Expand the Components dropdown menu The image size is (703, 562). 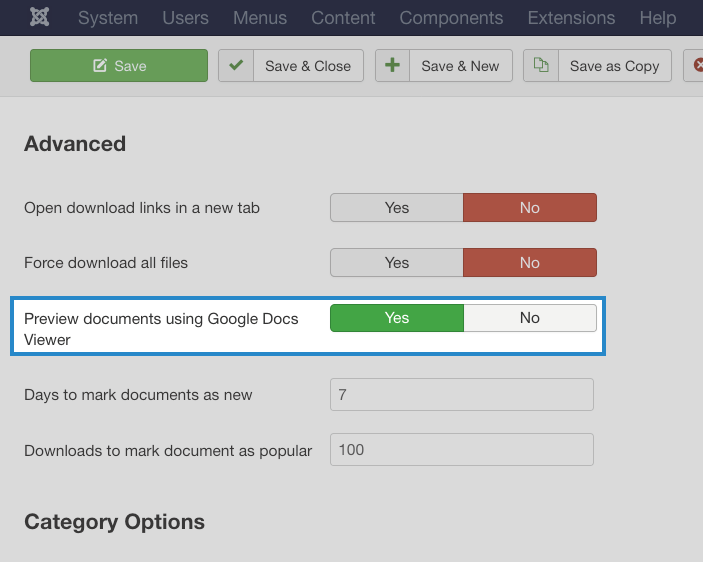451,18
